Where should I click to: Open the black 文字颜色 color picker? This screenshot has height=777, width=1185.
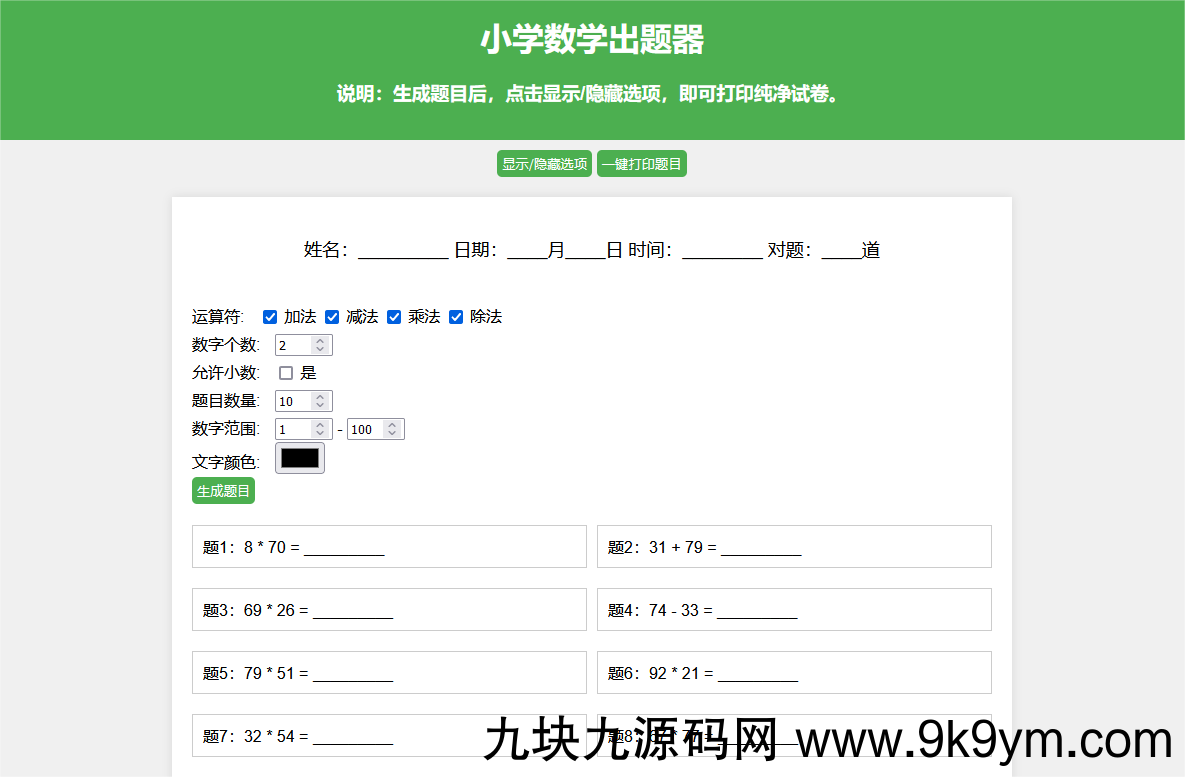tap(300, 458)
